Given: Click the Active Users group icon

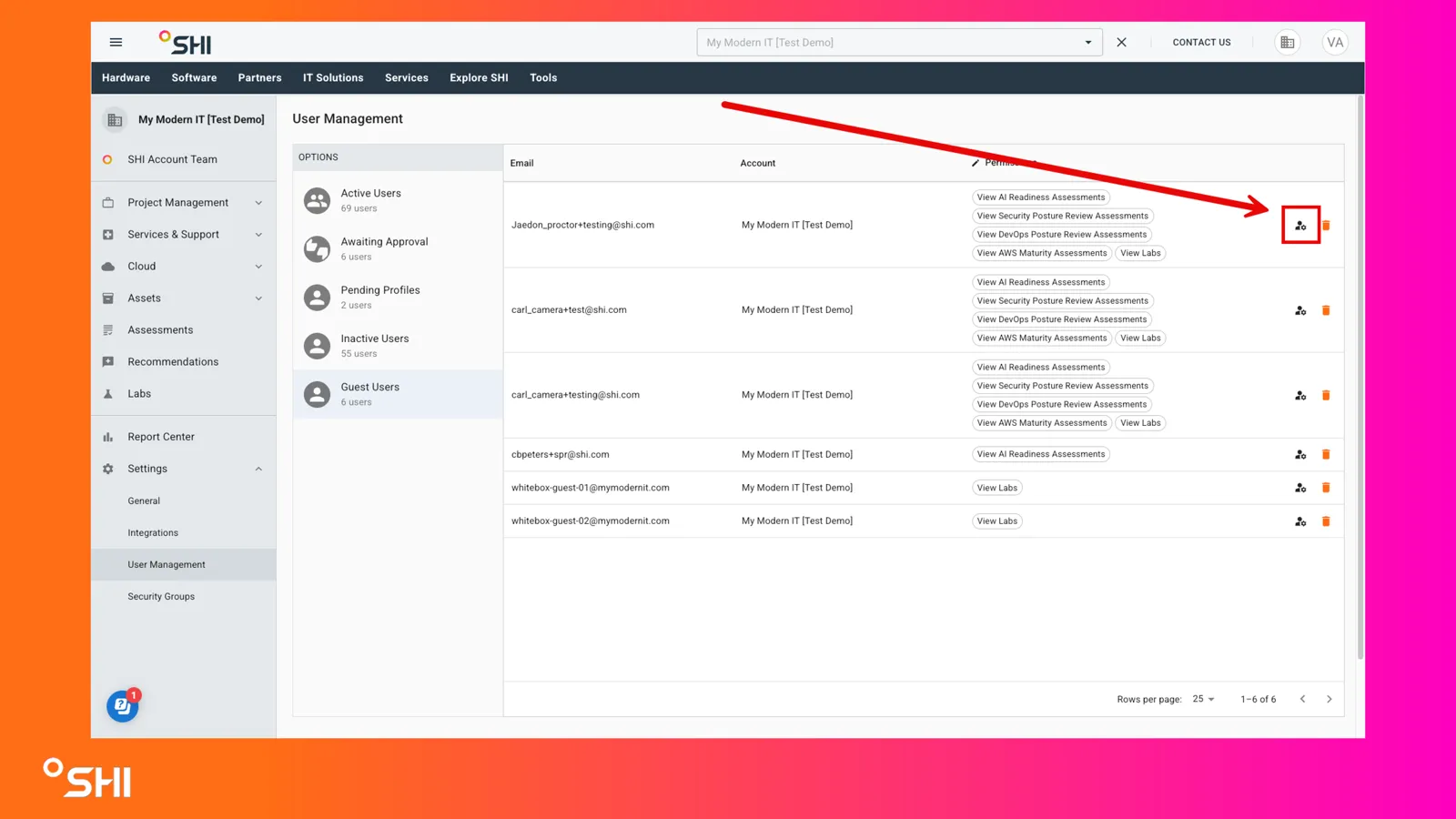Looking at the screenshot, I should pos(317,200).
